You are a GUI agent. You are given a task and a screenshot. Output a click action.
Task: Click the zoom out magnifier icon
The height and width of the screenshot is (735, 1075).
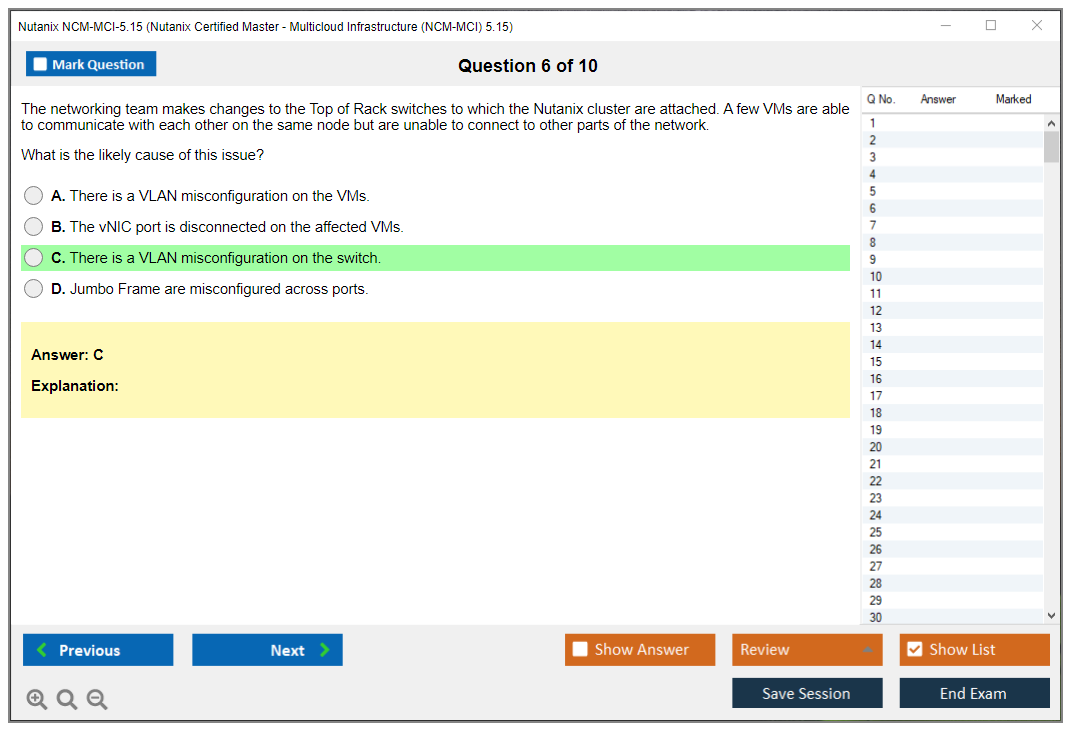click(97, 699)
